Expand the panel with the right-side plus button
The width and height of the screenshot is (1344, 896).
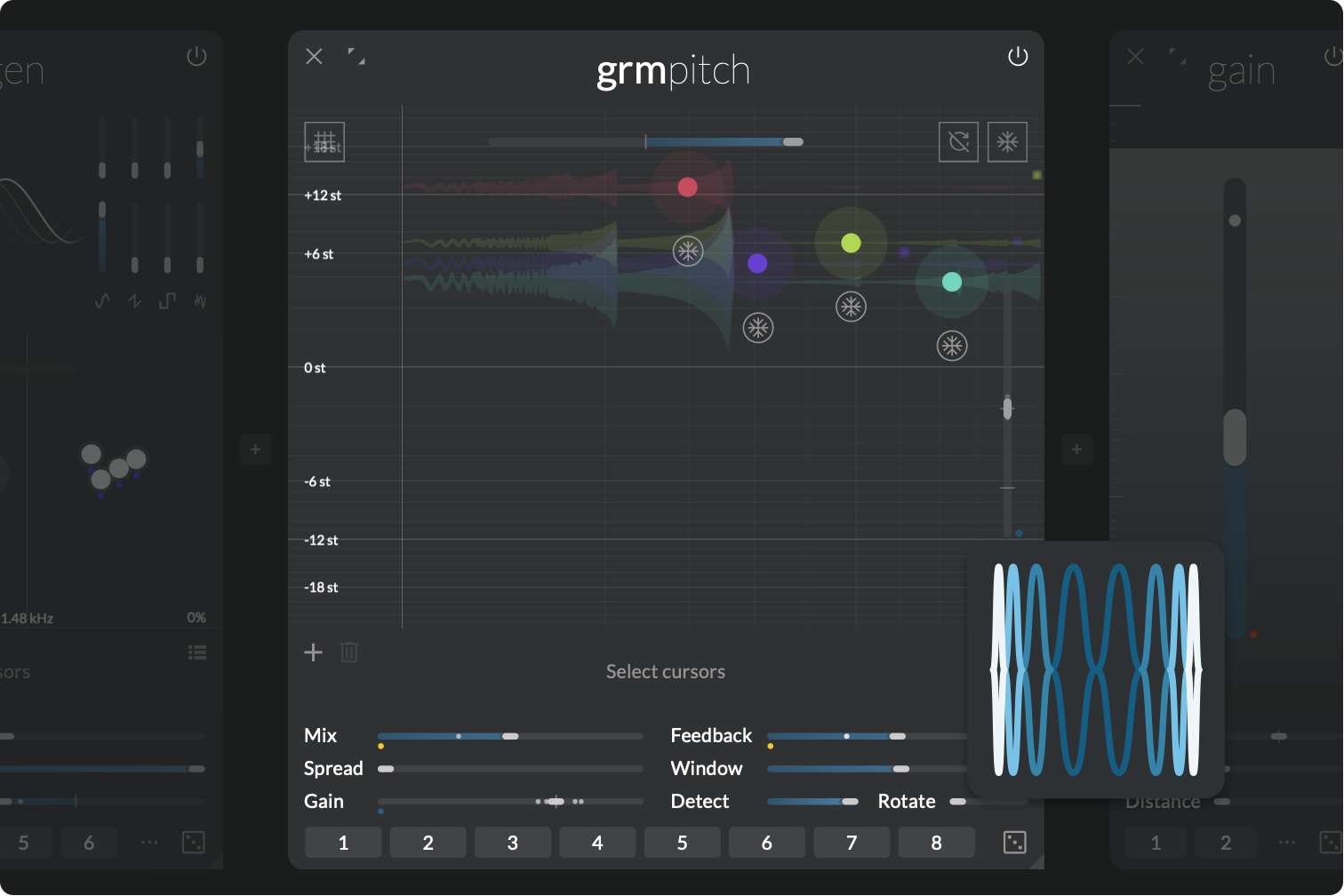pyautogui.click(x=1076, y=450)
